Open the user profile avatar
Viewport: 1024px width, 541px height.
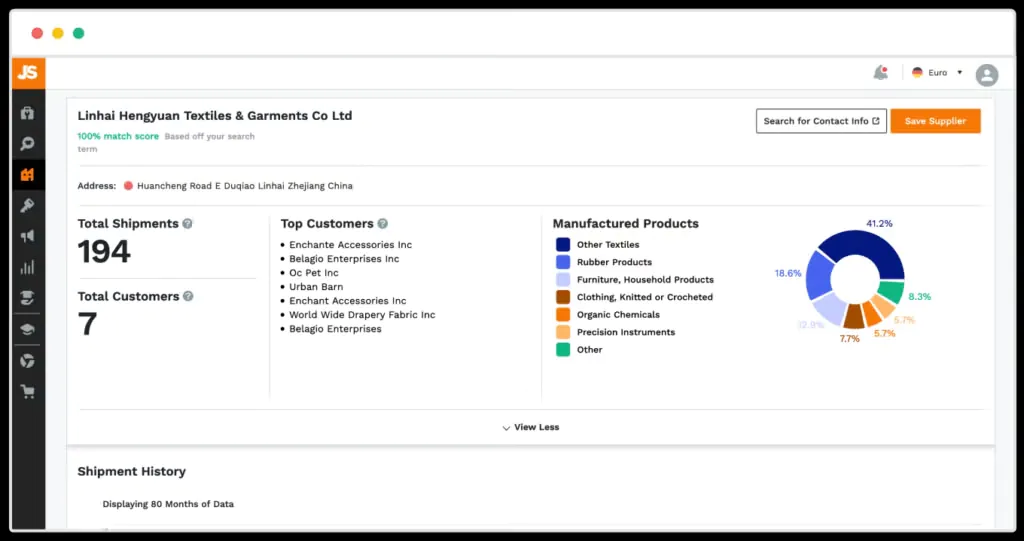pos(986,74)
